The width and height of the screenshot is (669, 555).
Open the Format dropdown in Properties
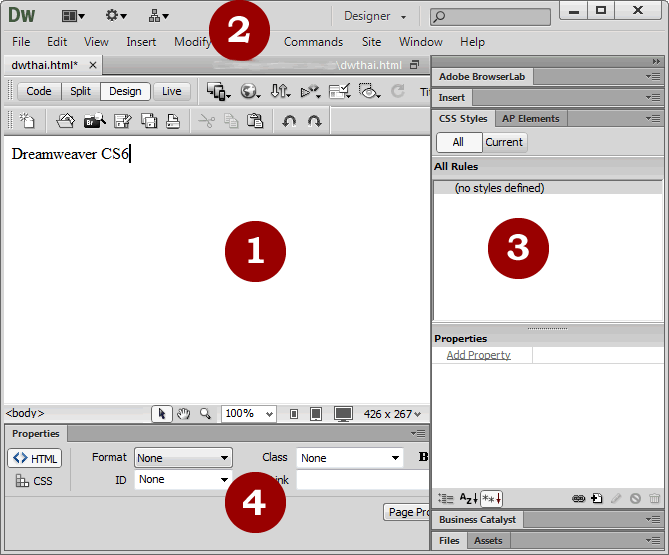pyautogui.click(x=183, y=458)
